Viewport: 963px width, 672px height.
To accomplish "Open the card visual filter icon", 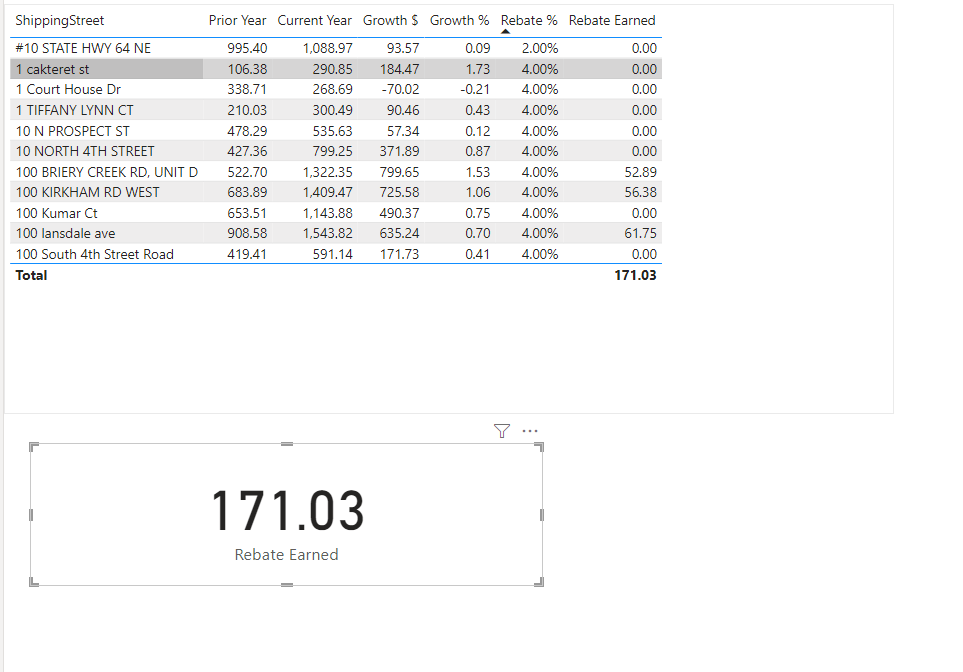I will tap(502, 431).
